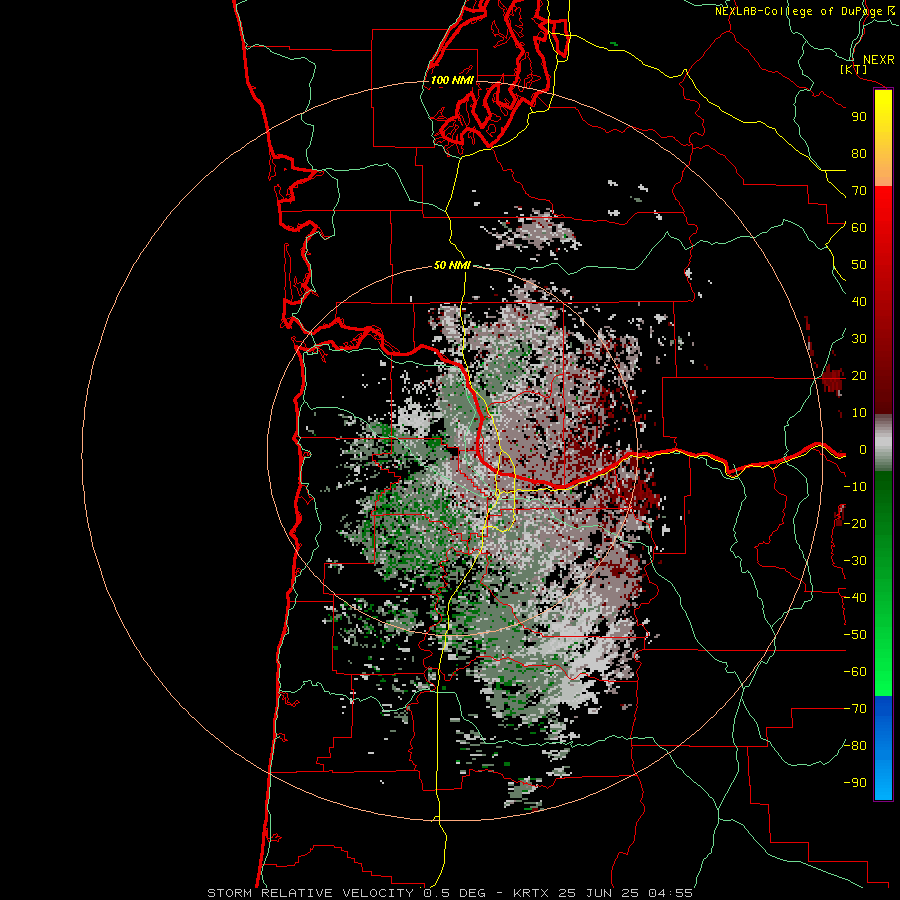Click the "-80" scale value
The height and width of the screenshot is (900, 900).
coord(855,746)
